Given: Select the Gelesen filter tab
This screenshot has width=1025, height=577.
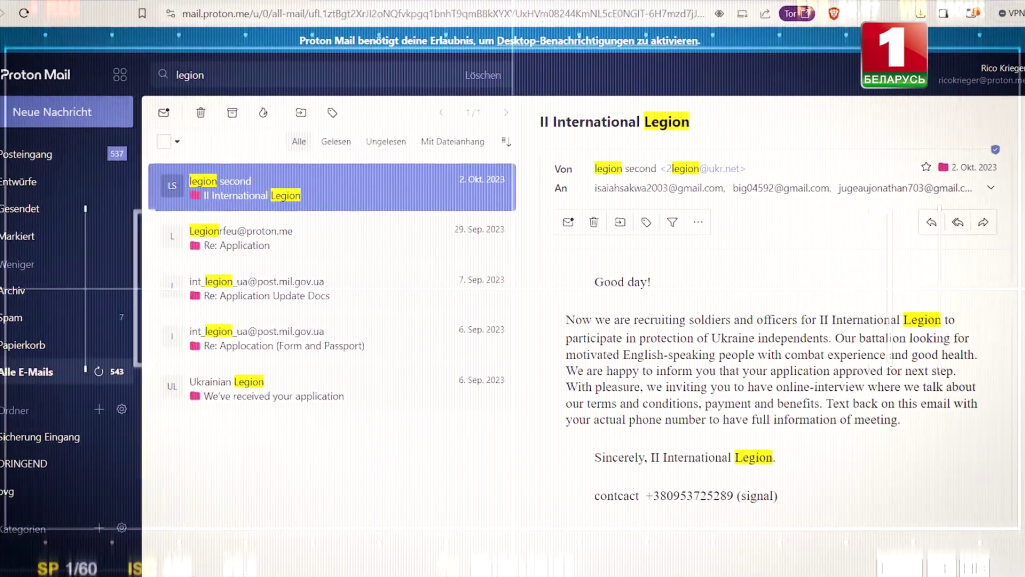Looking at the screenshot, I should click(336, 141).
